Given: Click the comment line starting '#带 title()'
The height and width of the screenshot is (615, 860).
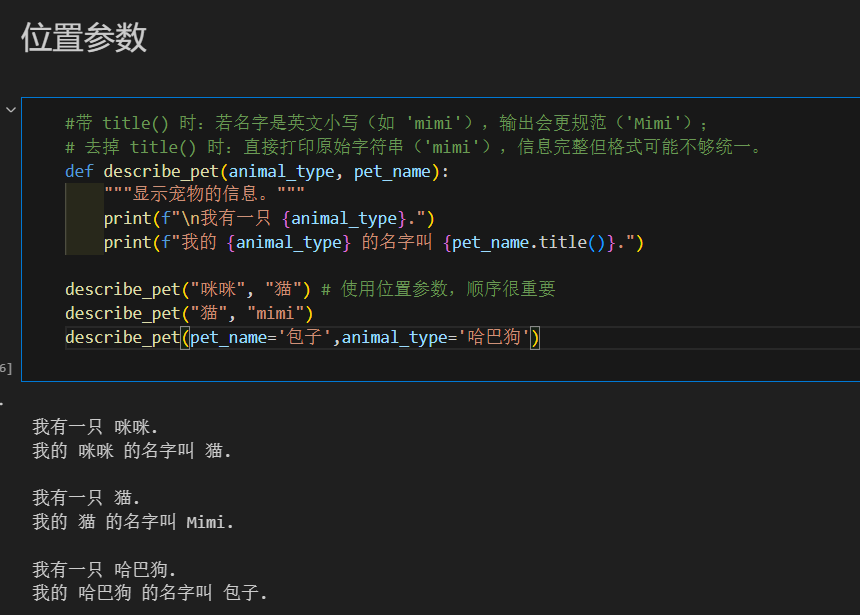Looking at the screenshot, I should click(x=386, y=123).
